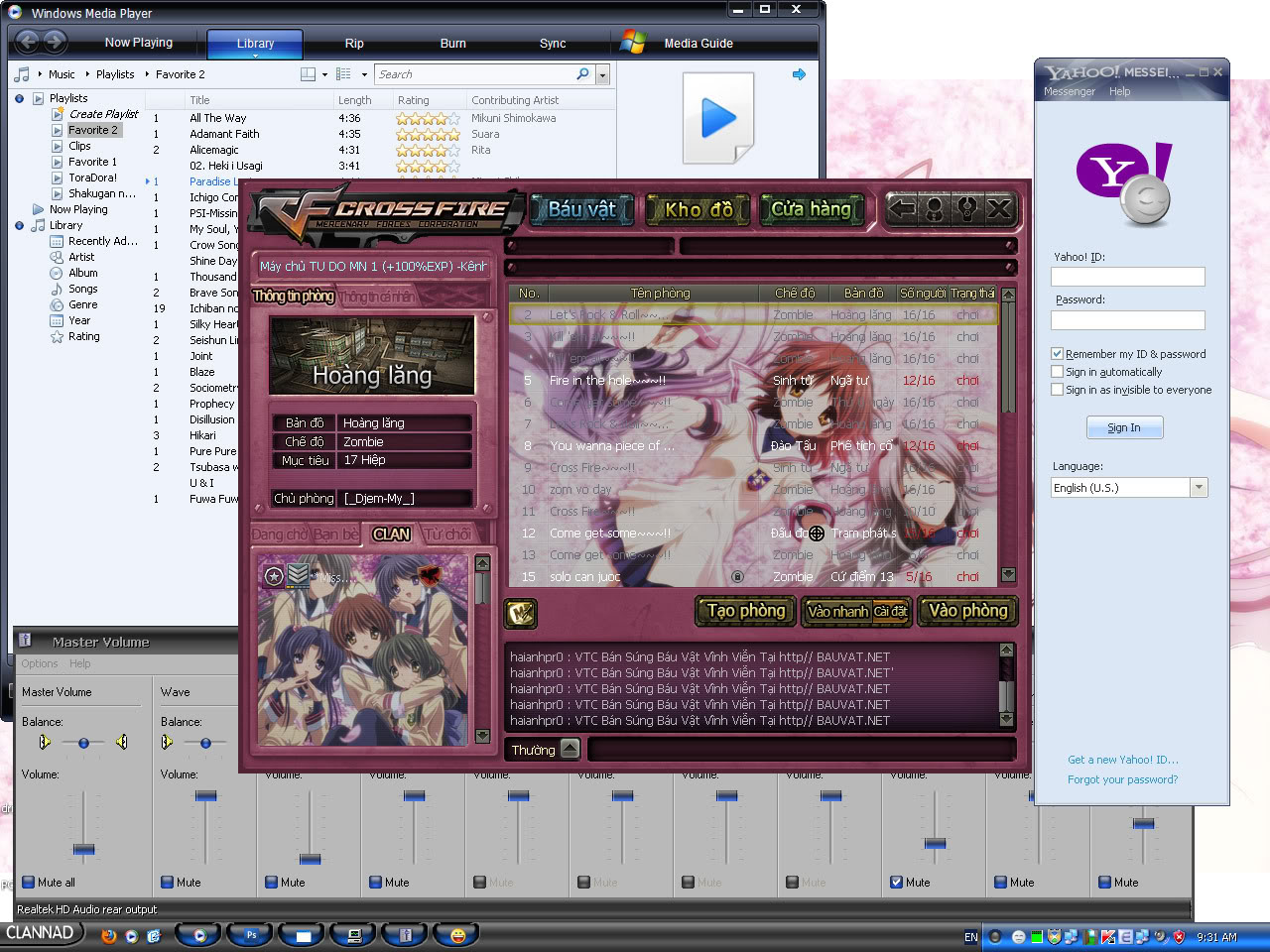
Task: Go back in Windows Media Player
Action: click(x=27, y=42)
